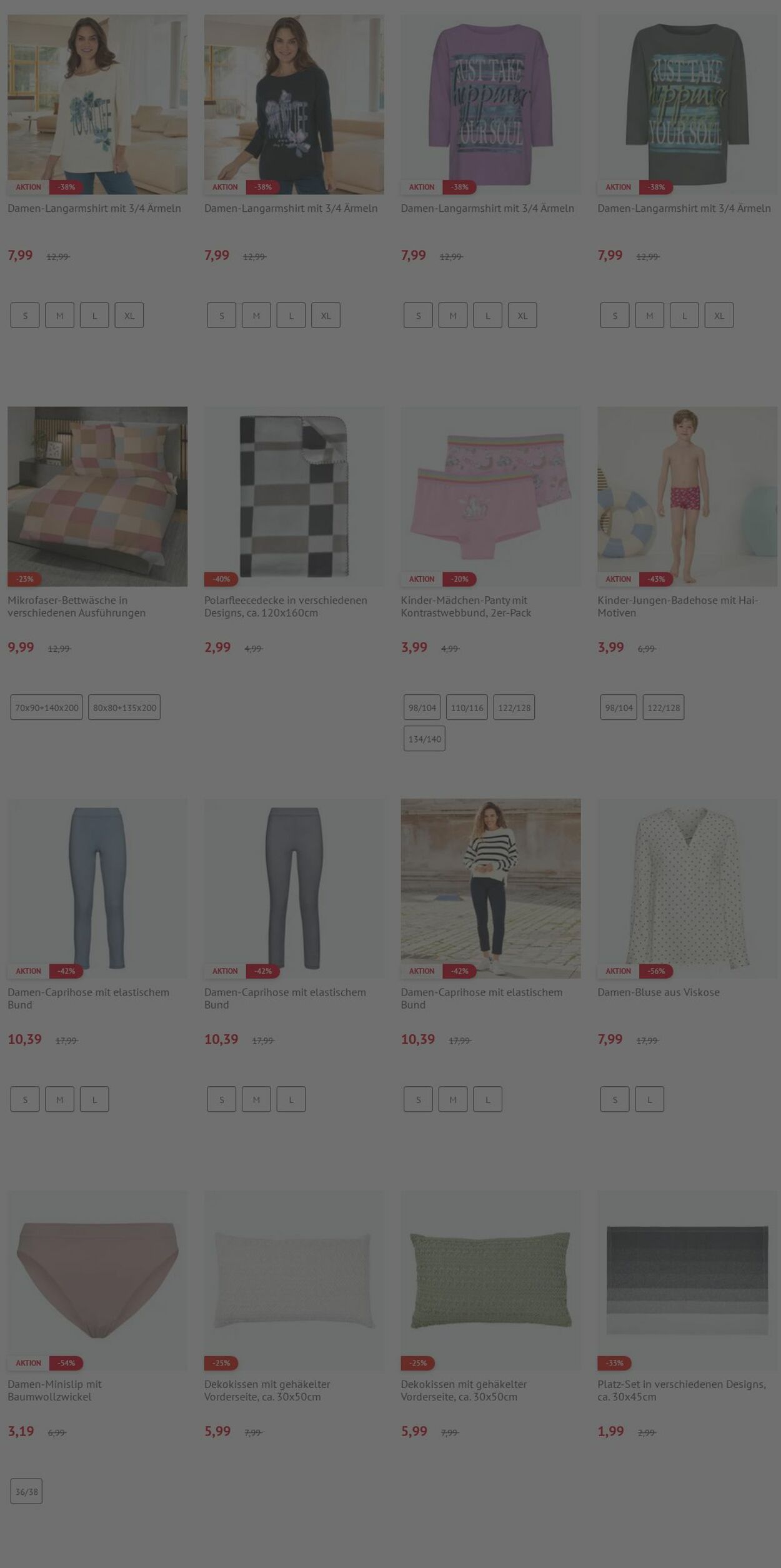Open the green Dekokissen product image
This screenshot has width=781, height=1568.
click(x=490, y=1280)
